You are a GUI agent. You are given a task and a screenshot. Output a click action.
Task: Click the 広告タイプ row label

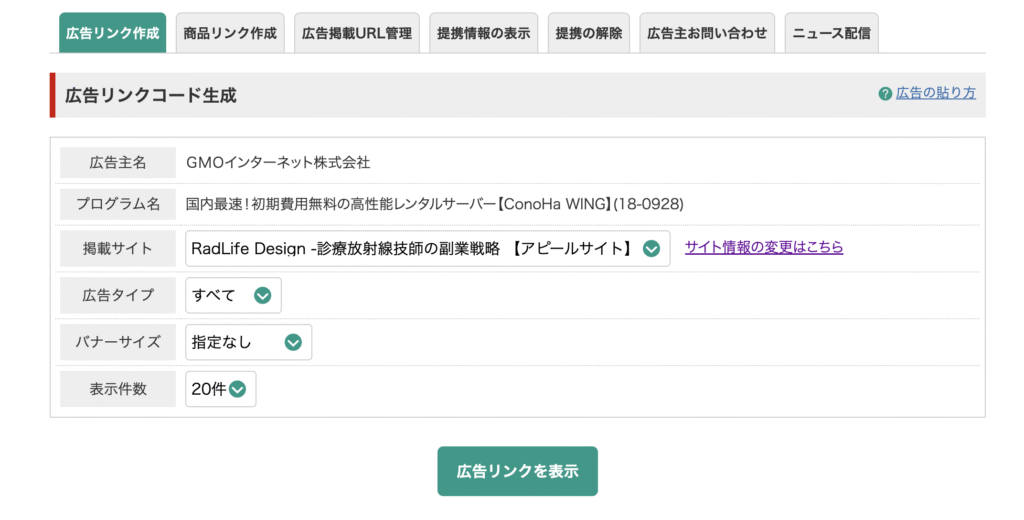click(x=118, y=295)
